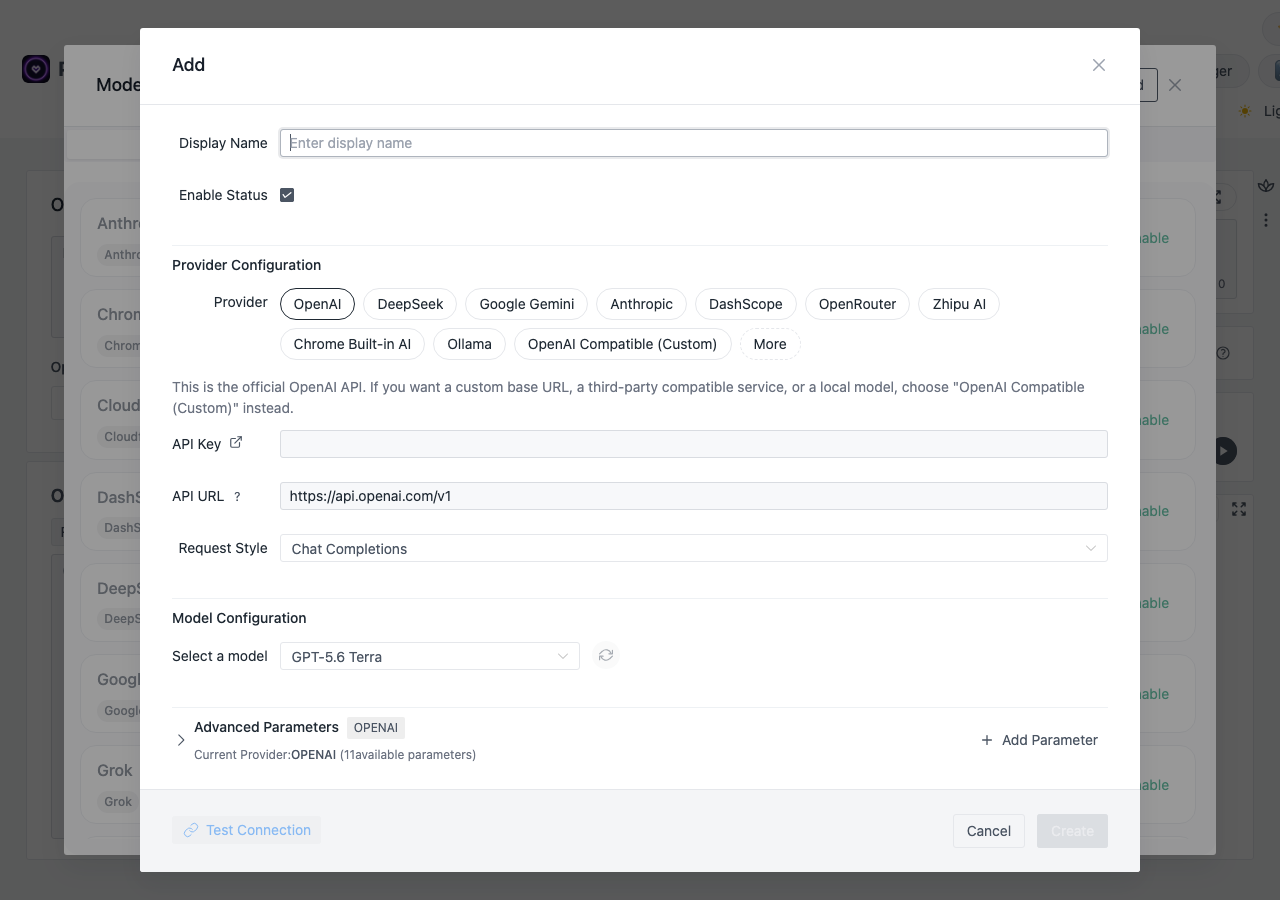Open the Request Style dropdown
Screen dimensions: 1280x900
pyautogui.click(x=693, y=548)
